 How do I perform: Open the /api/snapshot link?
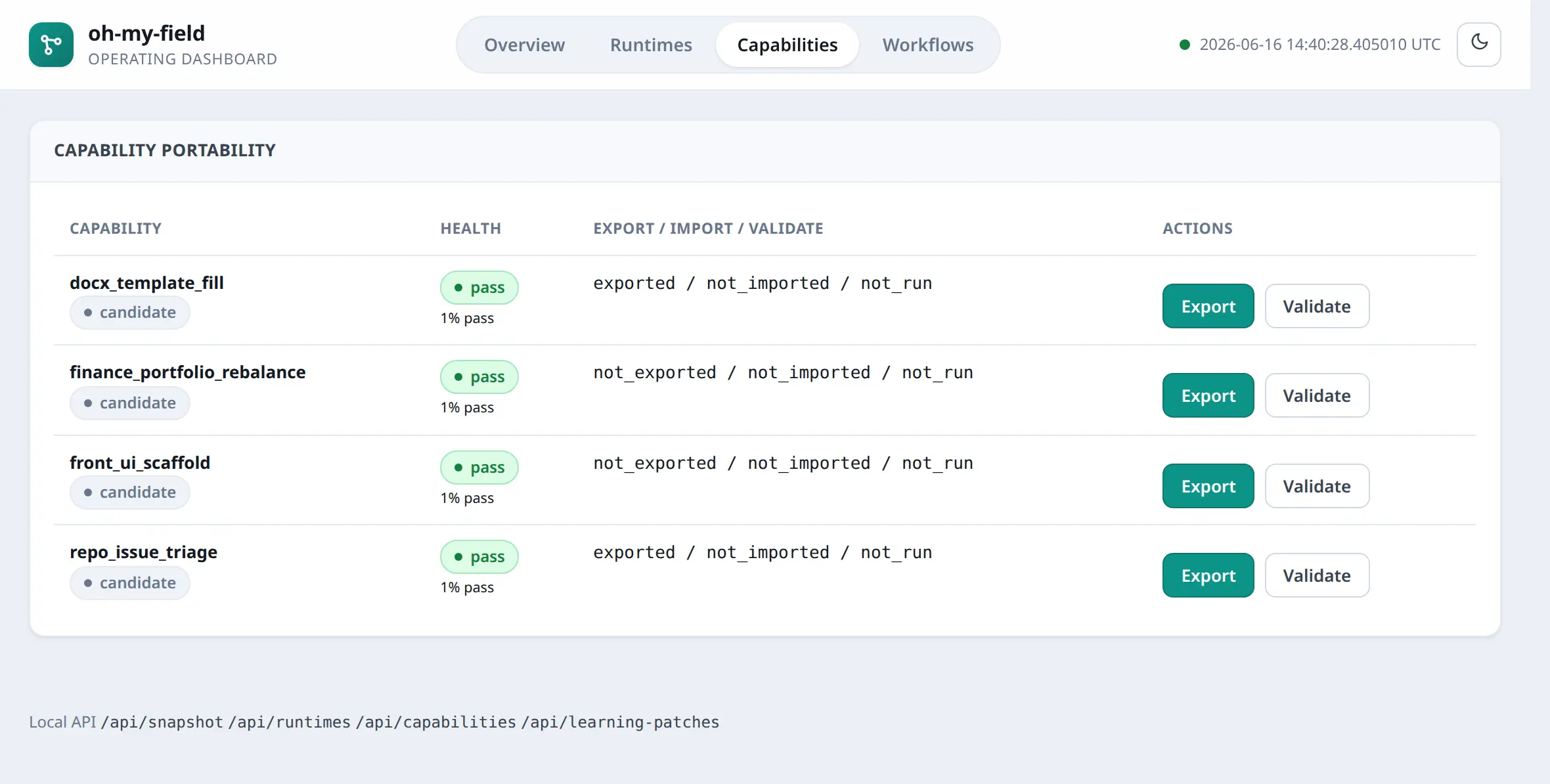[162, 722]
